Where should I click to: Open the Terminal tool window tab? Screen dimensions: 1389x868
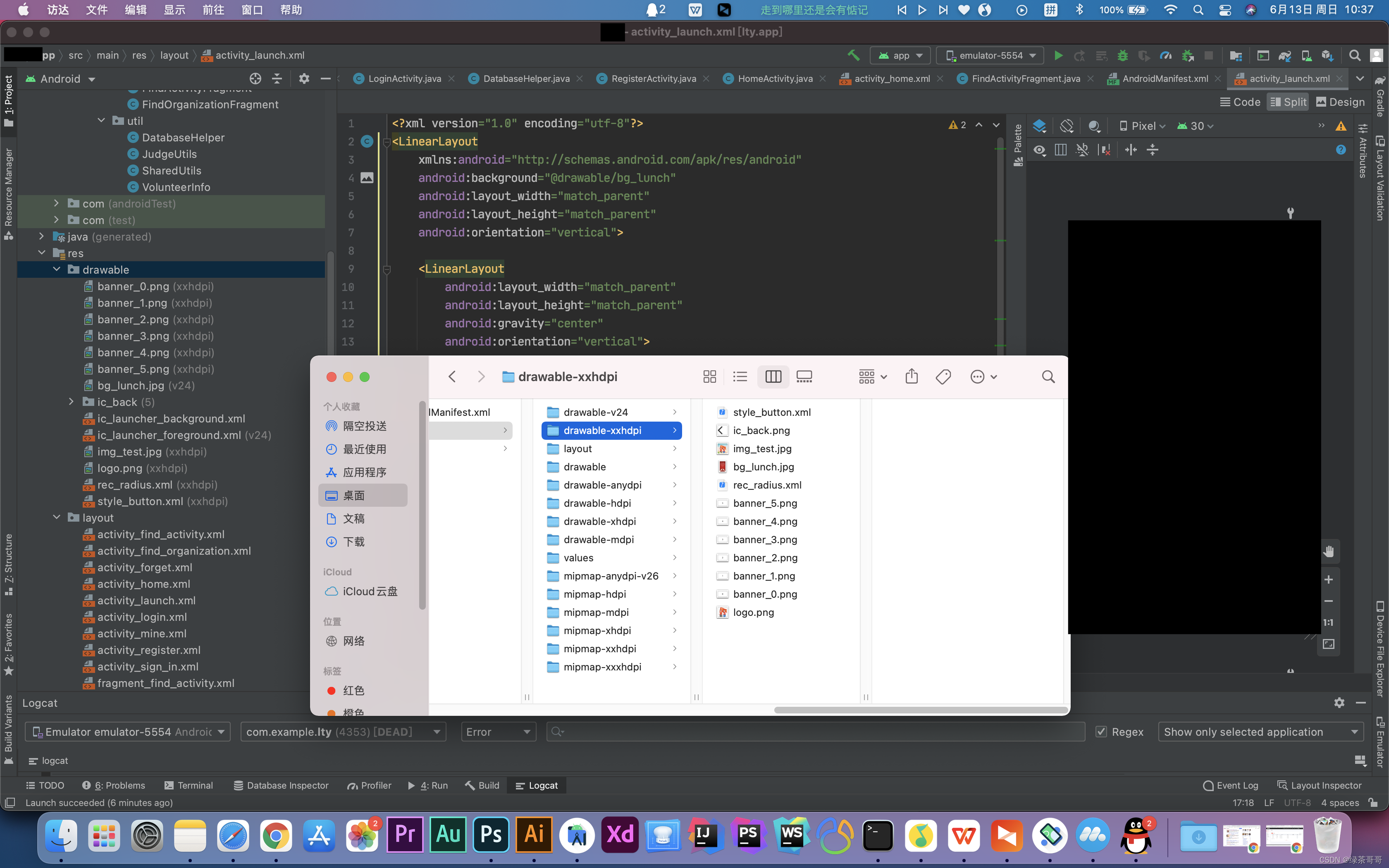coord(189,785)
